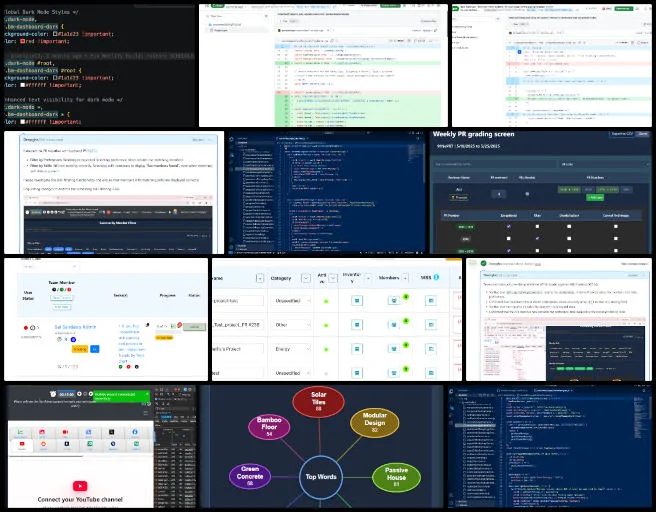Click project name field in Other category row
Image resolution: width=656 pixels, height=512 pixels.
point(238,325)
